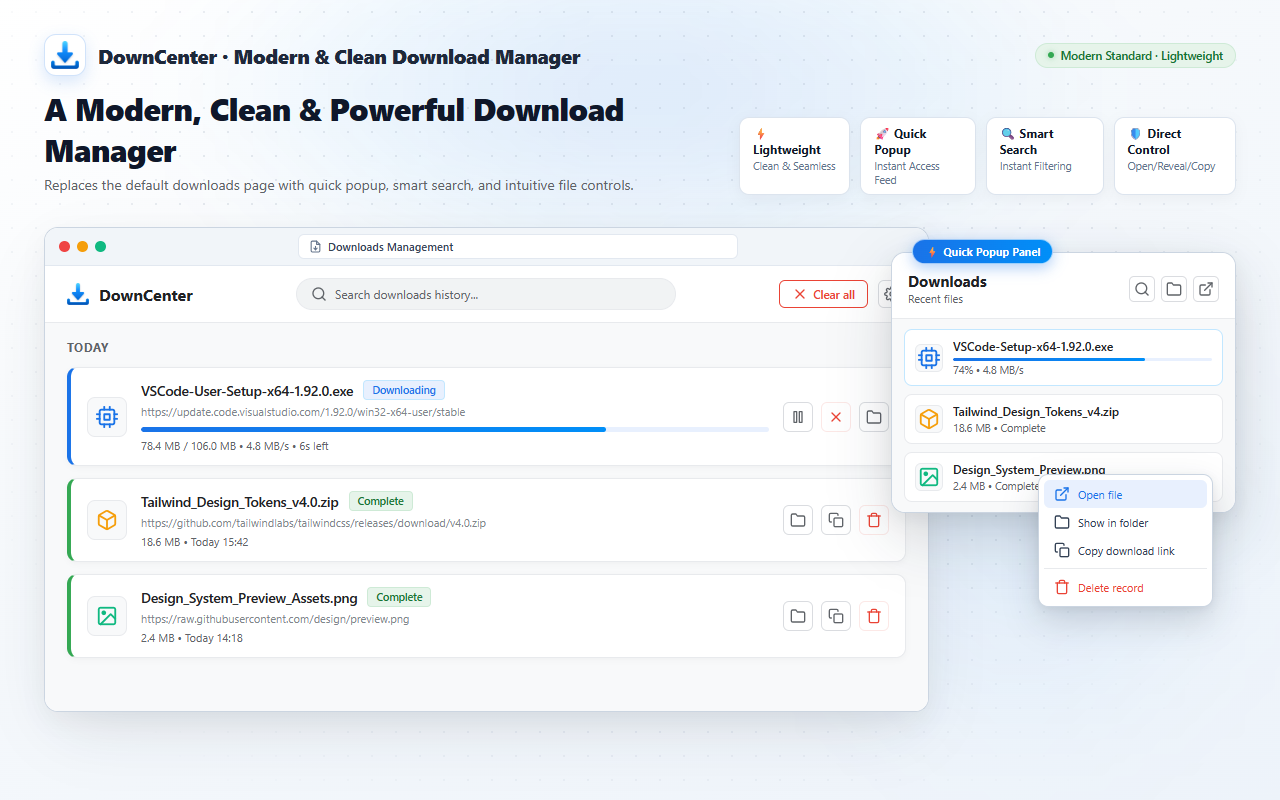Click the DownCenter download arrow logo in manager window
Screen dimensions: 1280x800
(78, 295)
